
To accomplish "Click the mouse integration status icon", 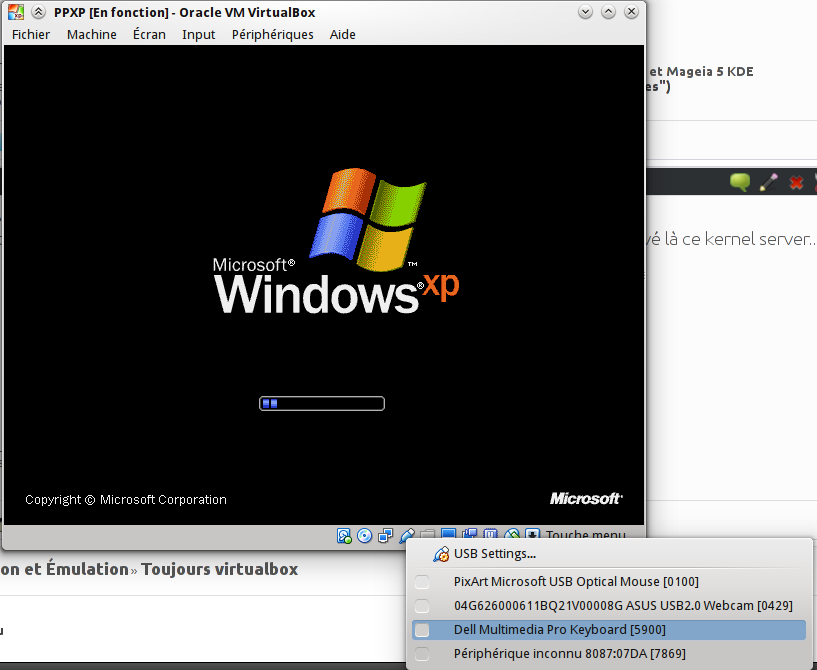I will pyautogui.click(x=512, y=534).
